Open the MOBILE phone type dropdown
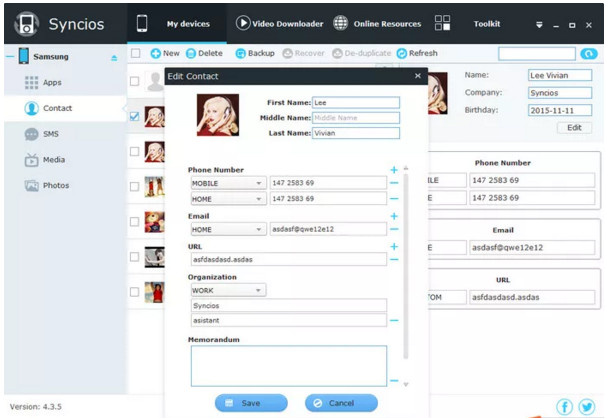606x418 pixels. (x=228, y=183)
